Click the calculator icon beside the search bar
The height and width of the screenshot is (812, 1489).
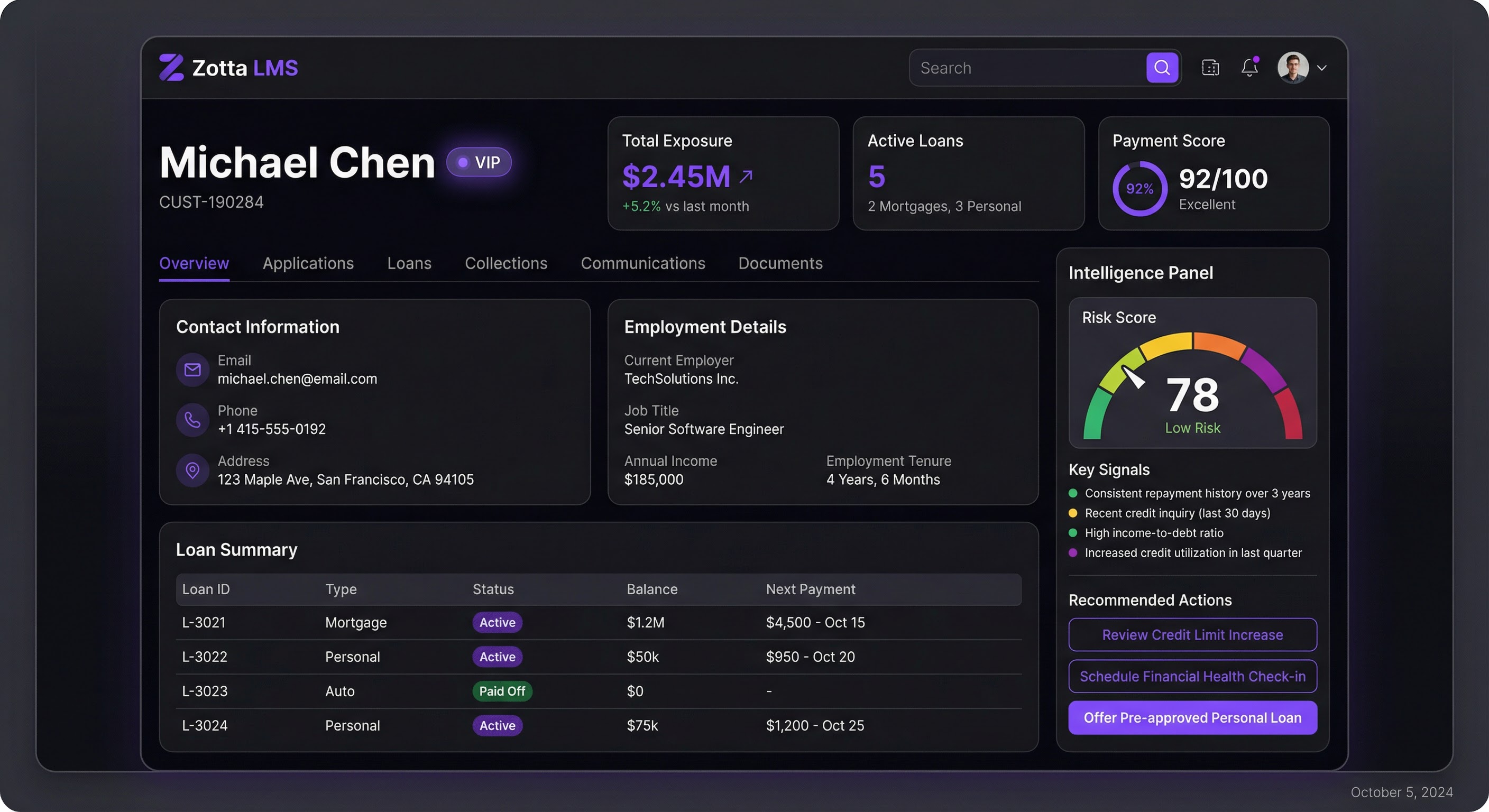(1210, 68)
